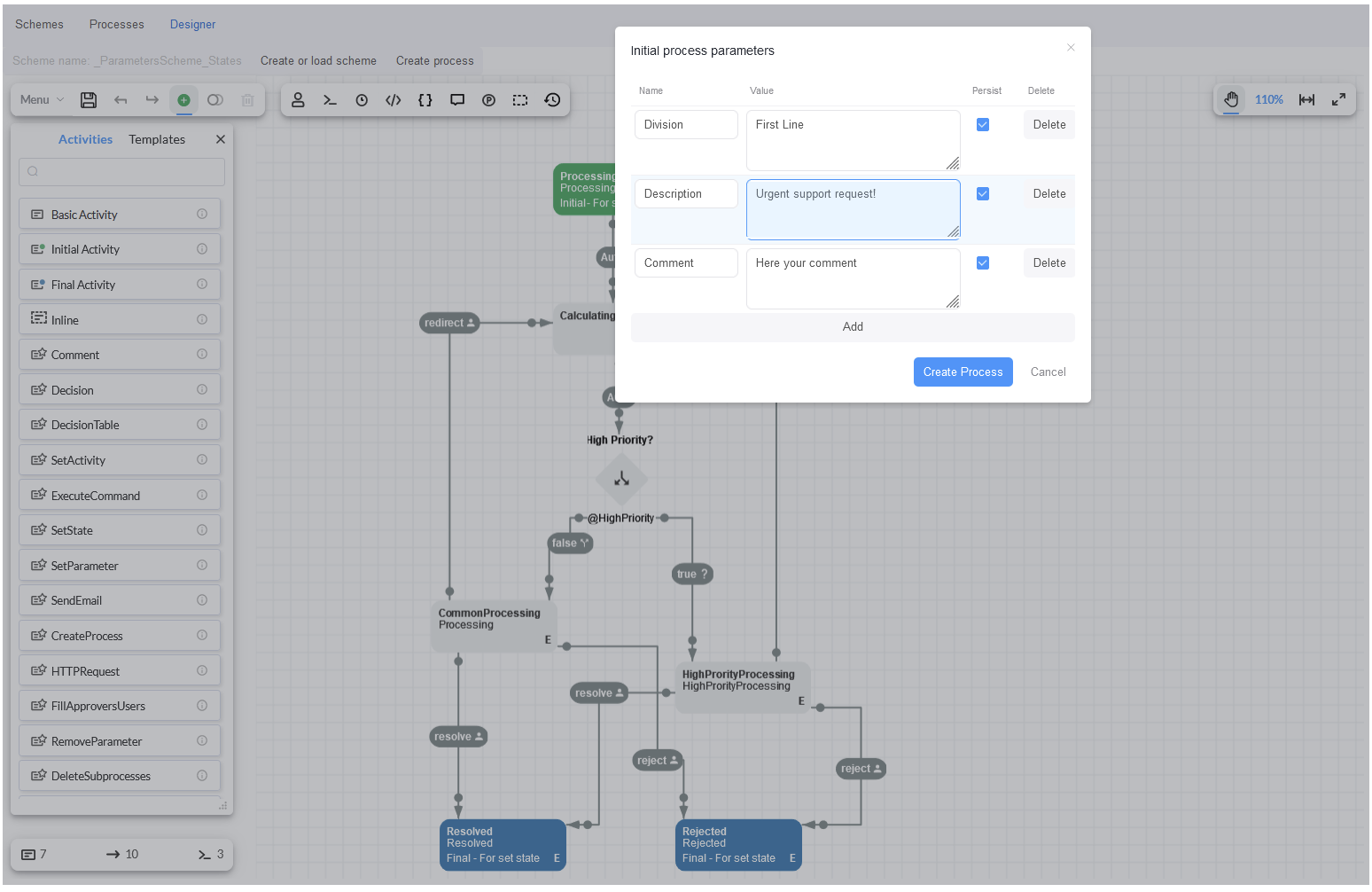Open the process info P icon

(x=488, y=100)
